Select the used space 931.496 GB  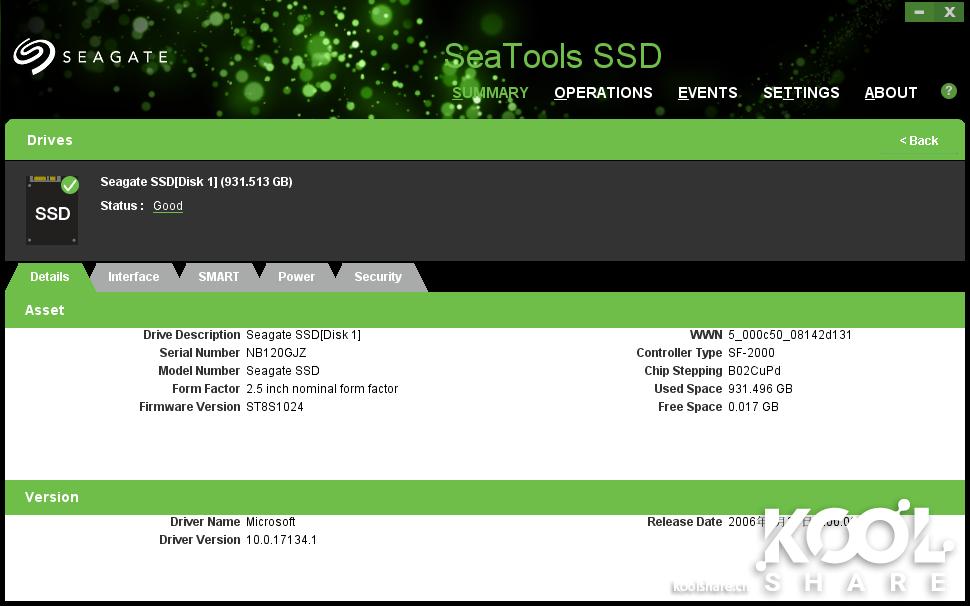coord(760,388)
